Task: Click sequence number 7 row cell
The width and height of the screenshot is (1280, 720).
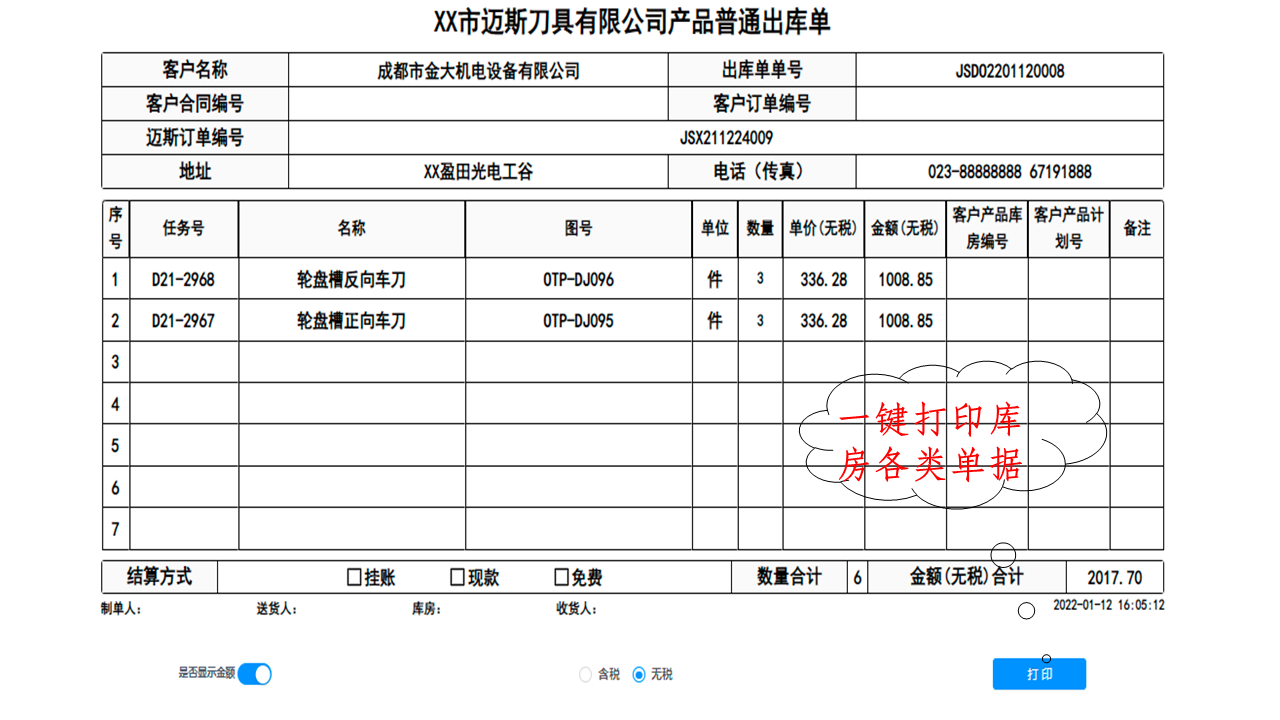Action: tap(115, 529)
